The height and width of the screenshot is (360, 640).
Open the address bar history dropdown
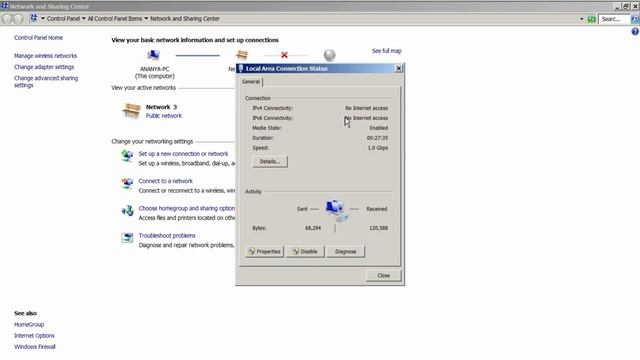pos(582,19)
